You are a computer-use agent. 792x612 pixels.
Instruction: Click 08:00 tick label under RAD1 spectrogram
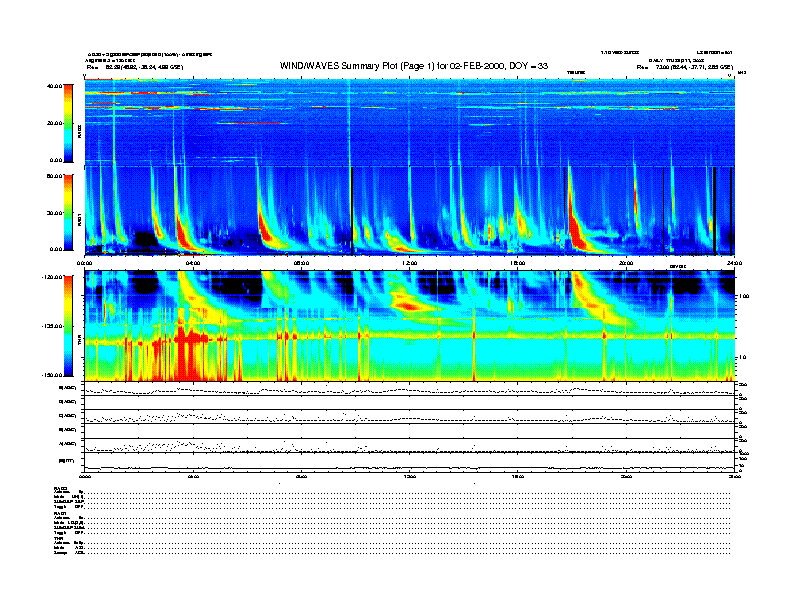click(301, 263)
